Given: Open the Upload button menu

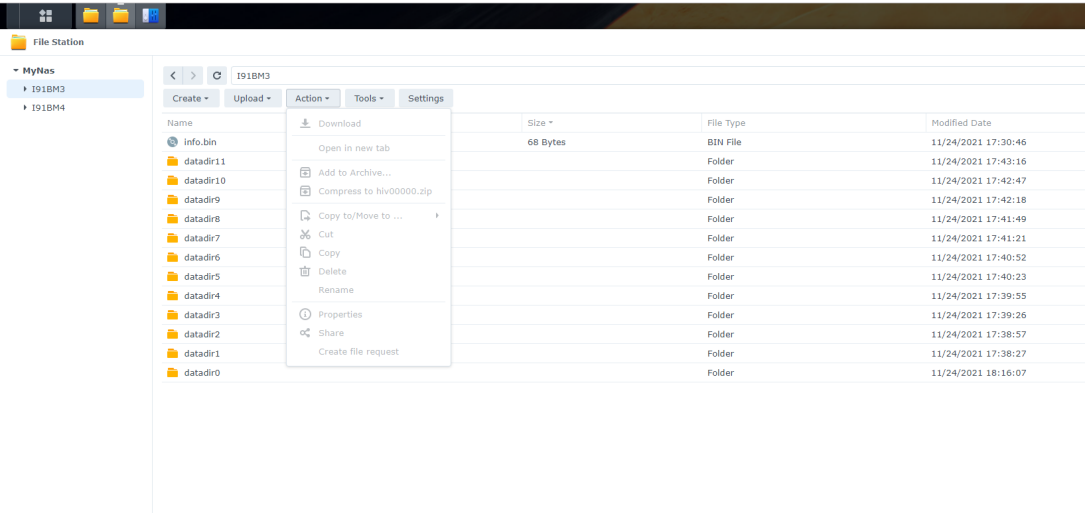Looking at the screenshot, I should [x=252, y=98].
